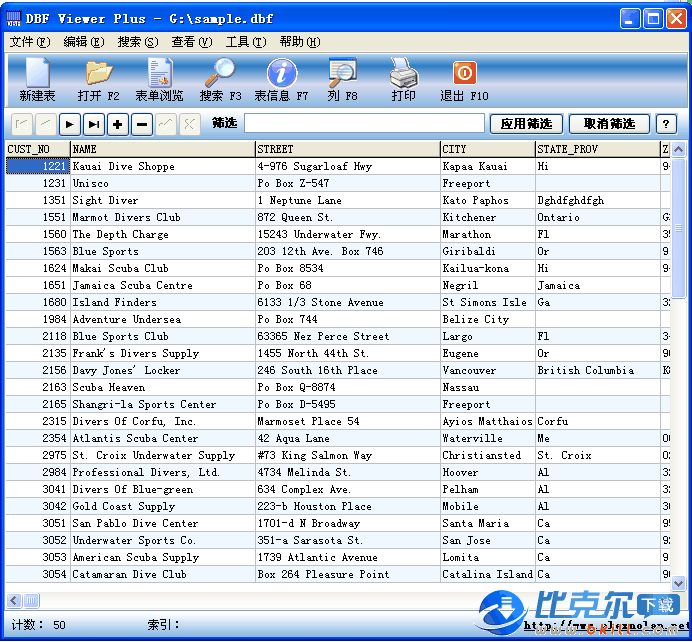
Task: Select the Unisco name cell
Action: pos(163,183)
